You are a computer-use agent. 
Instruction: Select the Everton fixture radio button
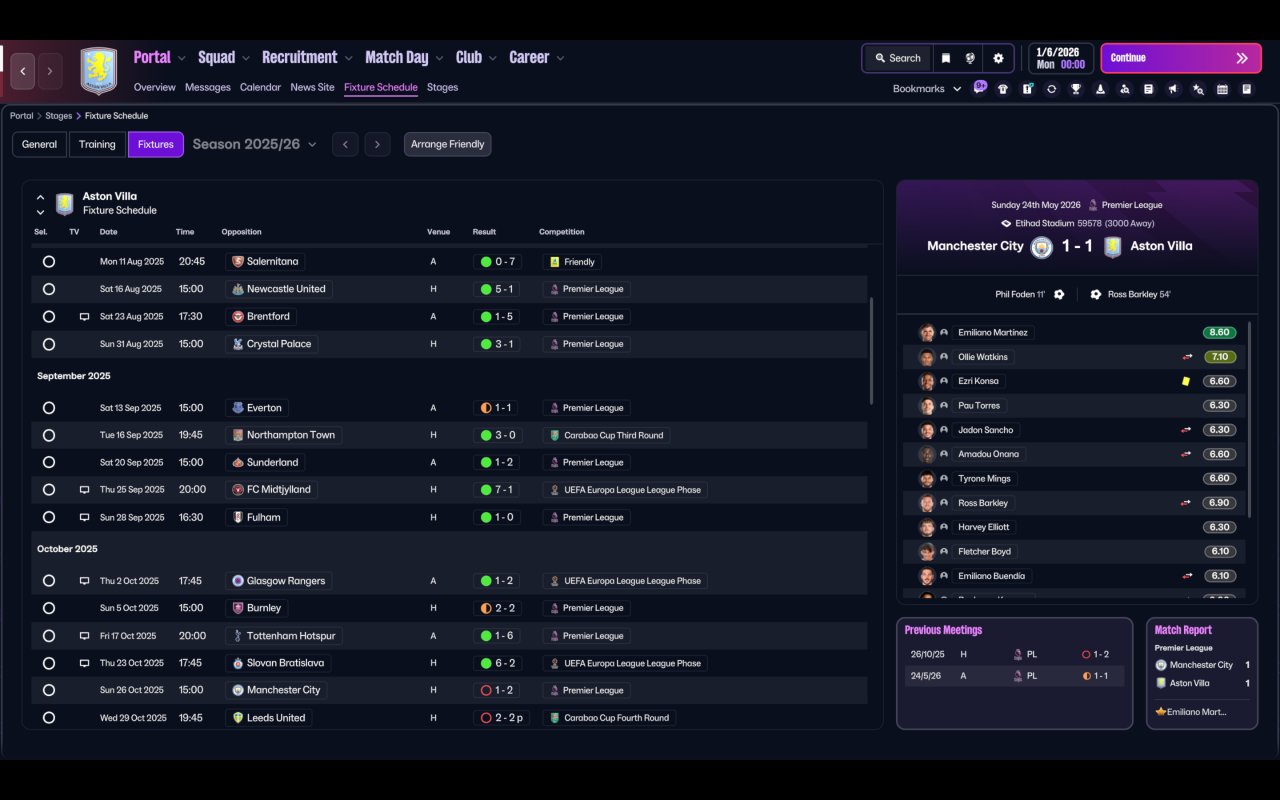click(49, 408)
